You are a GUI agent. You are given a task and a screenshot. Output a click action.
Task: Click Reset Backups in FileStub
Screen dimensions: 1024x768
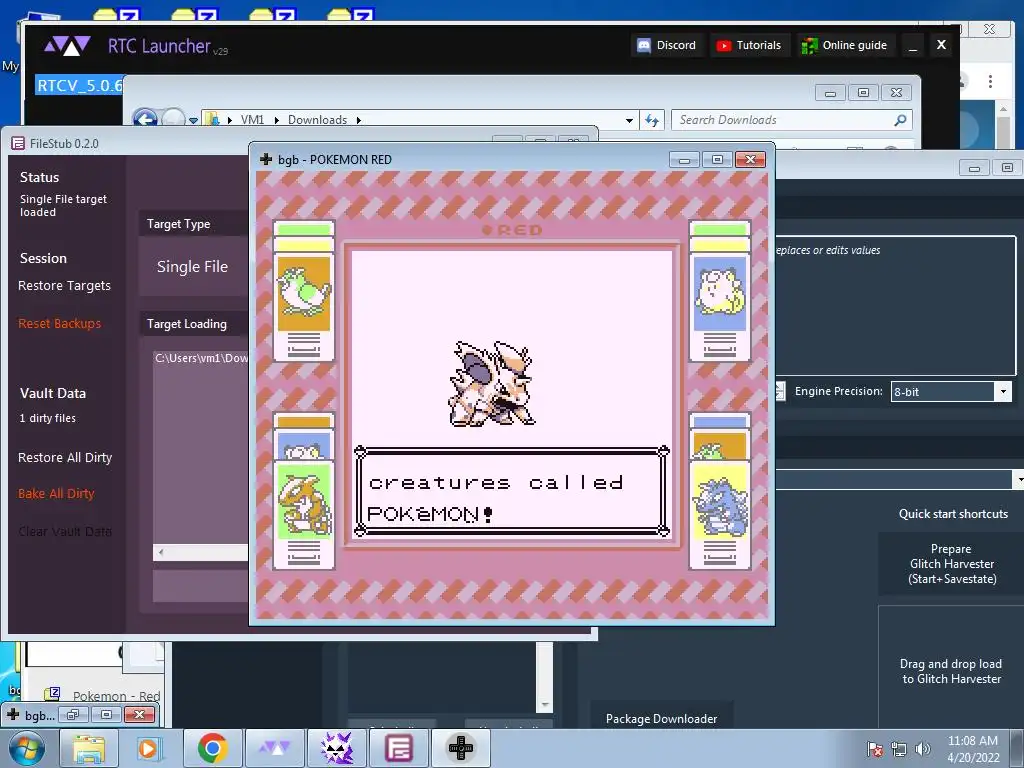point(59,323)
